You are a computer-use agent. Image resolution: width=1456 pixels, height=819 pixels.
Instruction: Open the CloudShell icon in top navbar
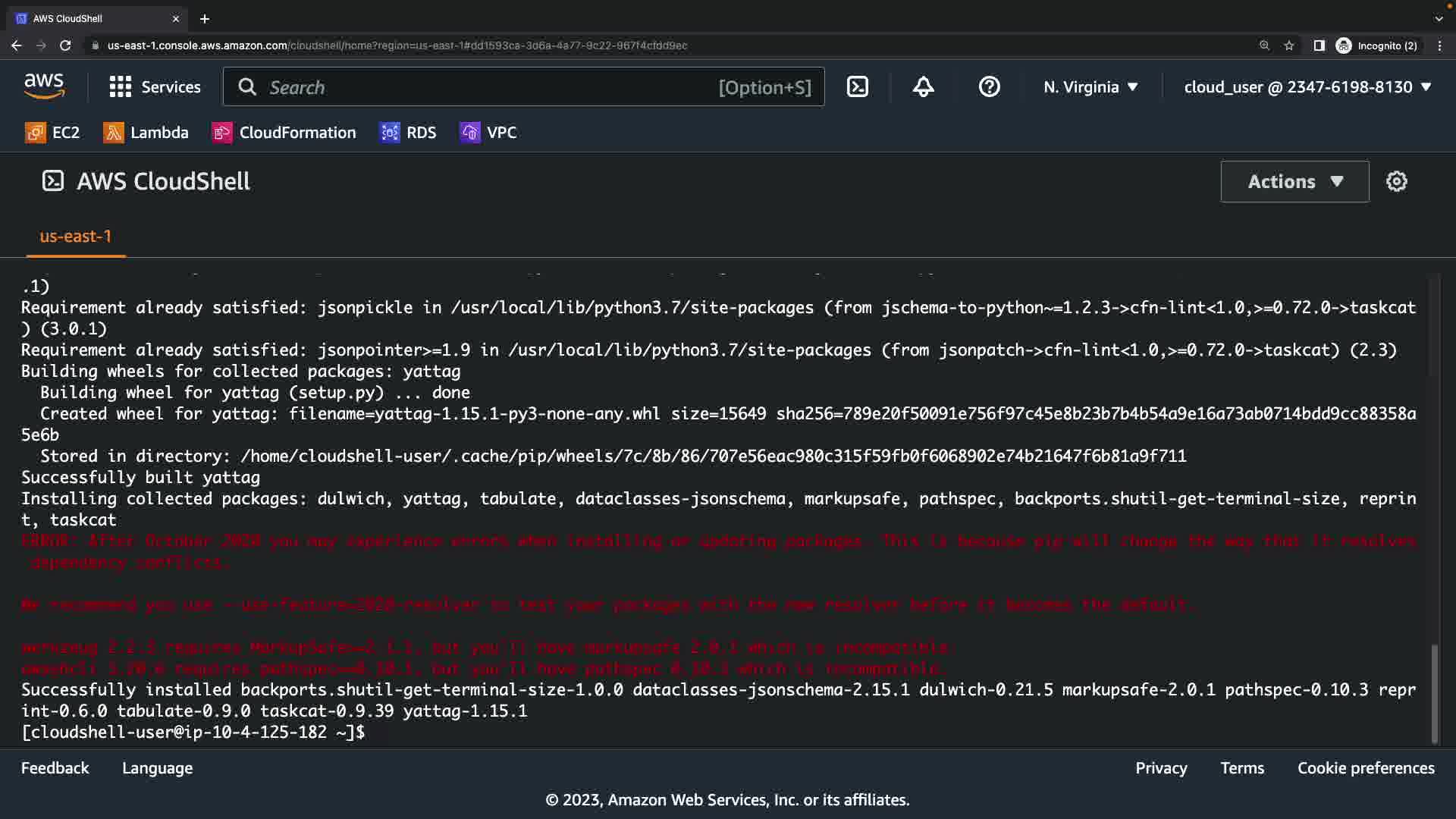(x=857, y=87)
